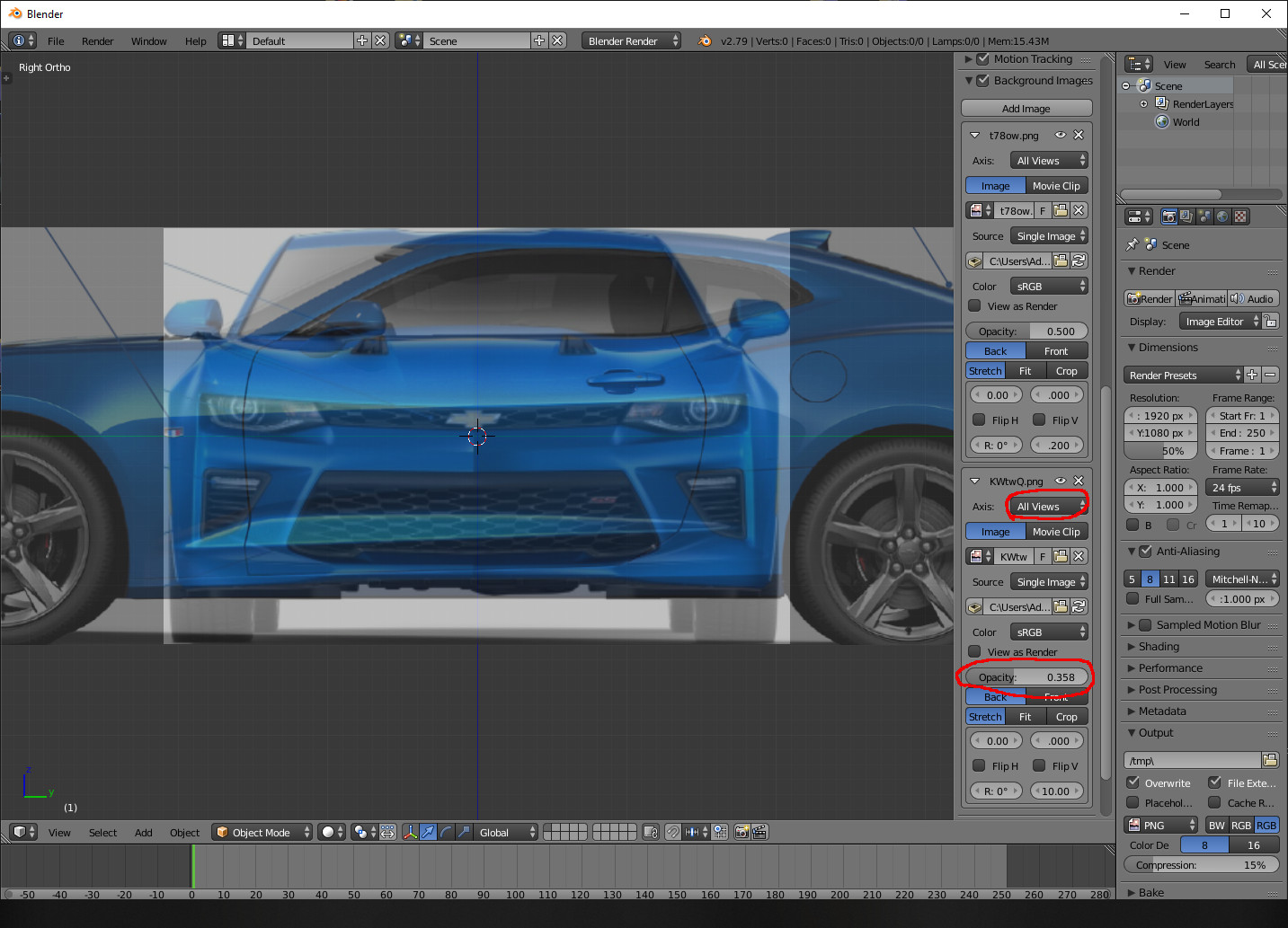Open the 3D View Add menu

tap(143, 832)
